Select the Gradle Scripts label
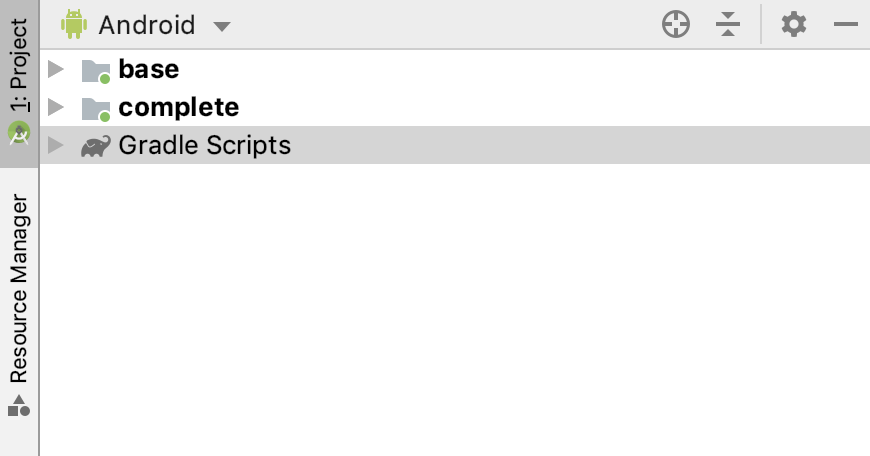This screenshot has height=456, width=870. click(x=204, y=145)
